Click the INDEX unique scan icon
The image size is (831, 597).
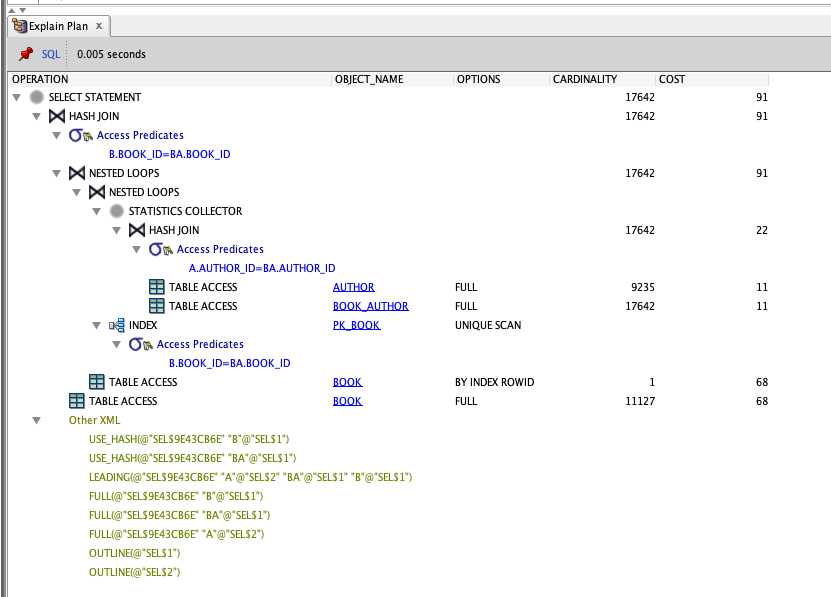pos(116,326)
